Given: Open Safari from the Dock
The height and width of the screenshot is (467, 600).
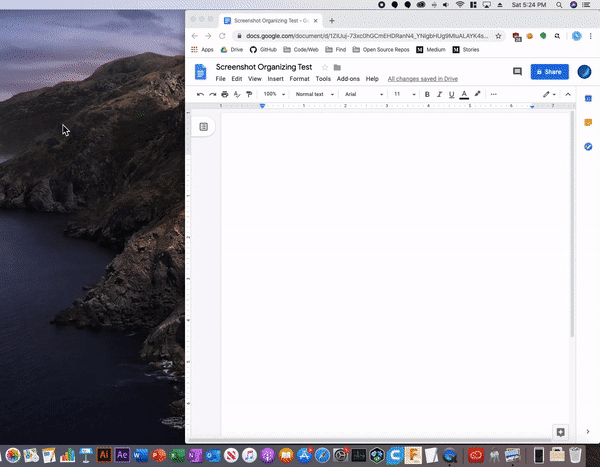Looking at the screenshot, I should point(322,456).
